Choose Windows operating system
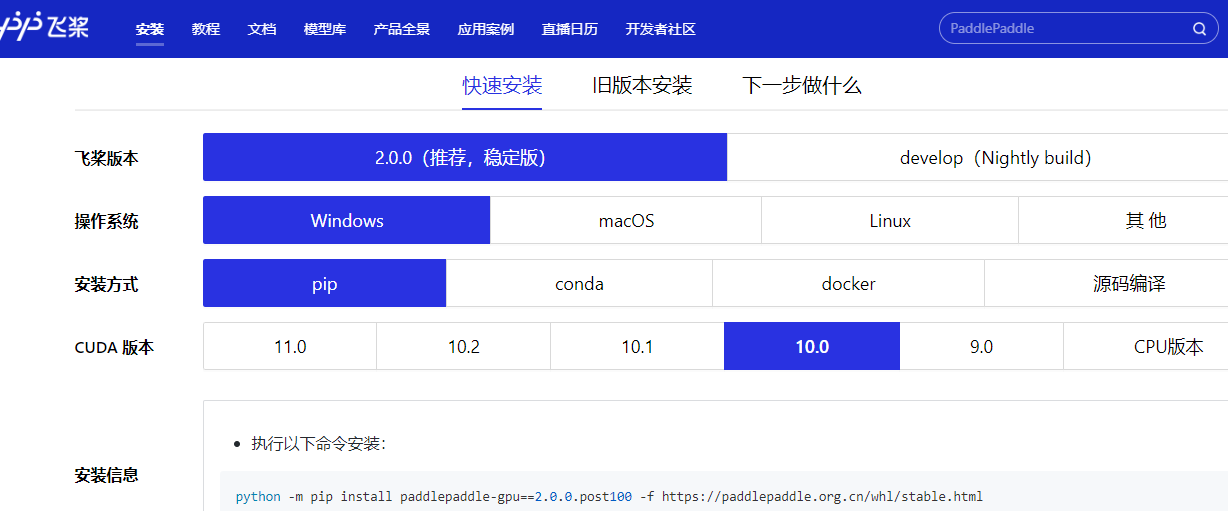The width and height of the screenshot is (1228, 511). (x=346, y=220)
